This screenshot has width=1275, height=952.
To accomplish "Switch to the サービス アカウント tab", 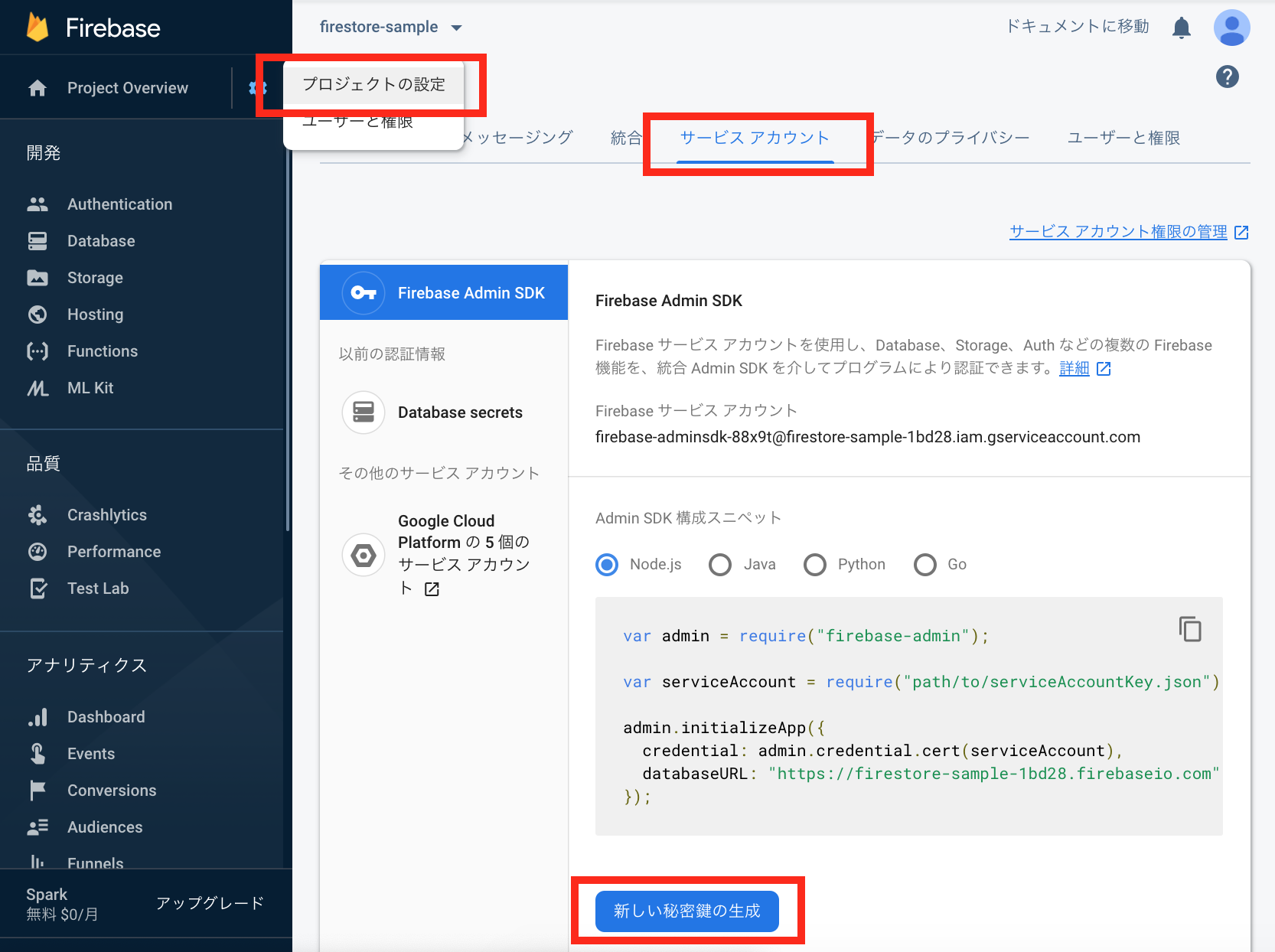I will pyautogui.click(x=755, y=138).
